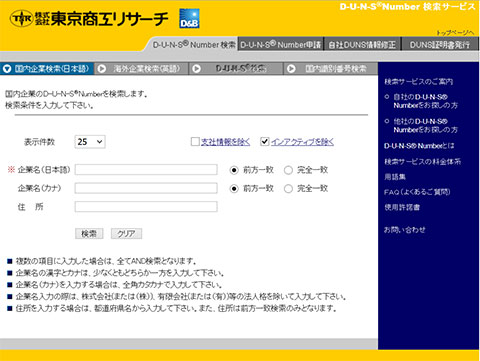Click the TSR Tokyo Shoko Research logo
The height and width of the screenshot is (361, 480).
click(x=89, y=19)
